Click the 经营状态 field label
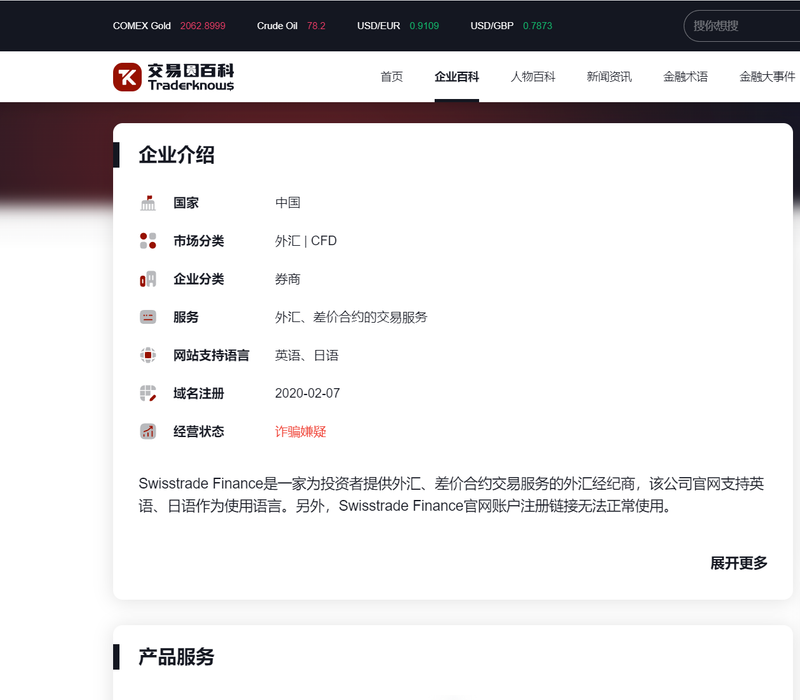This screenshot has width=800, height=700. click(x=198, y=432)
